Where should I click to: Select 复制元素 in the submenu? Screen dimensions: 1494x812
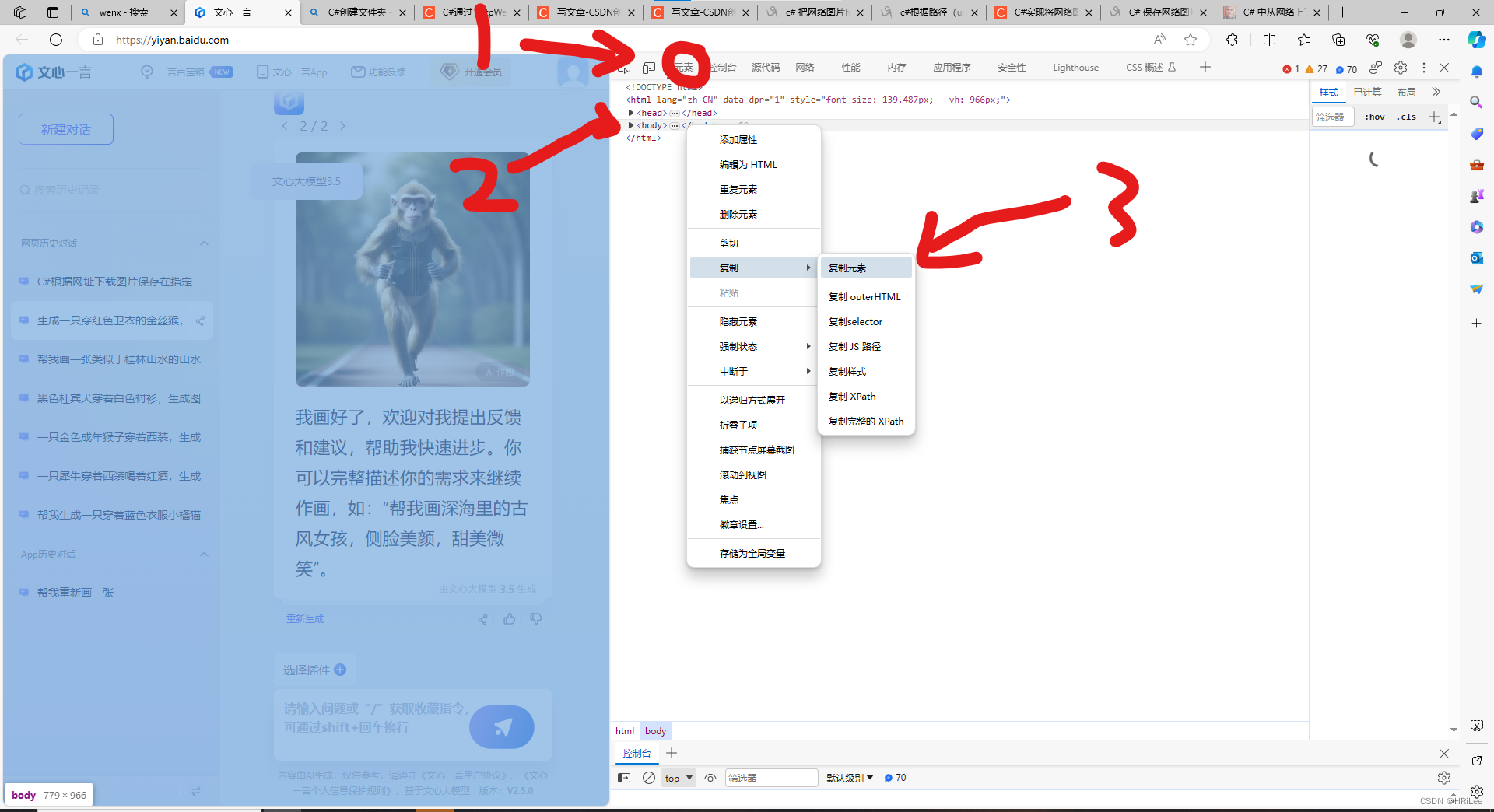tap(866, 268)
